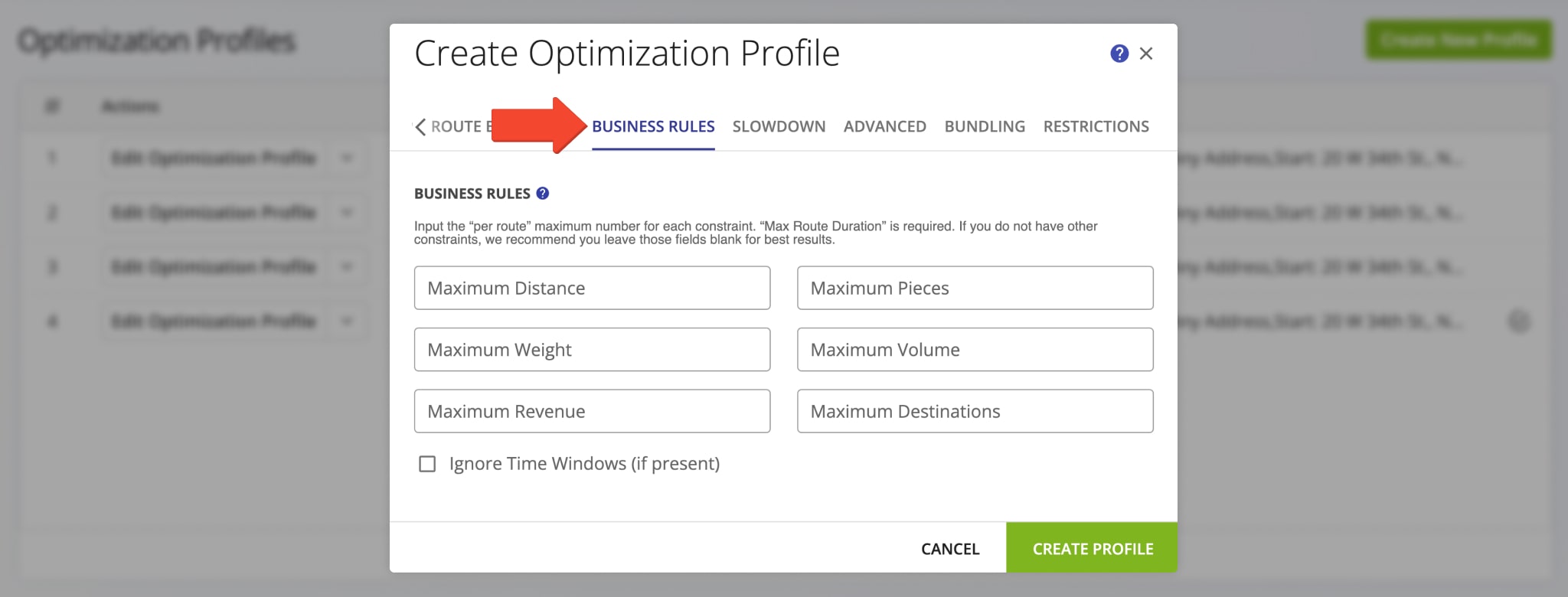Image resolution: width=1568 pixels, height=597 pixels.
Task: Click the green CREATE PROFILE button
Action: point(1092,548)
